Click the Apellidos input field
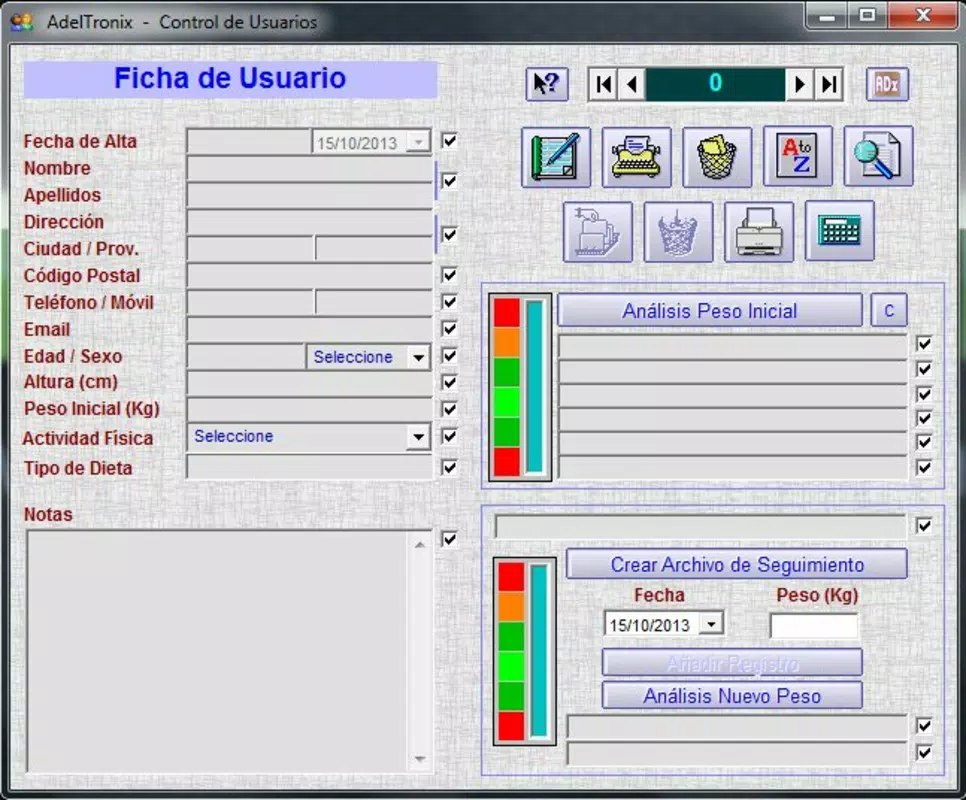 (x=310, y=195)
